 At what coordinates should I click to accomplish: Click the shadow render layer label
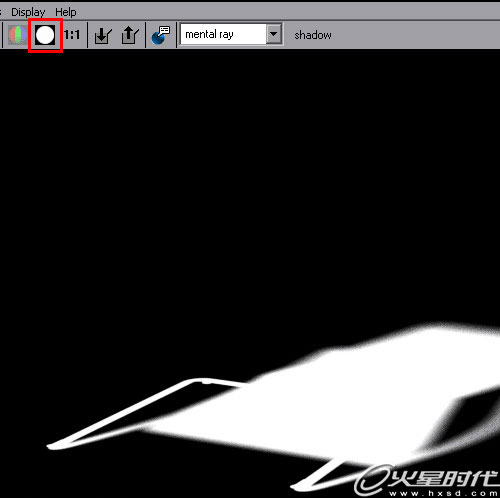[x=313, y=35]
